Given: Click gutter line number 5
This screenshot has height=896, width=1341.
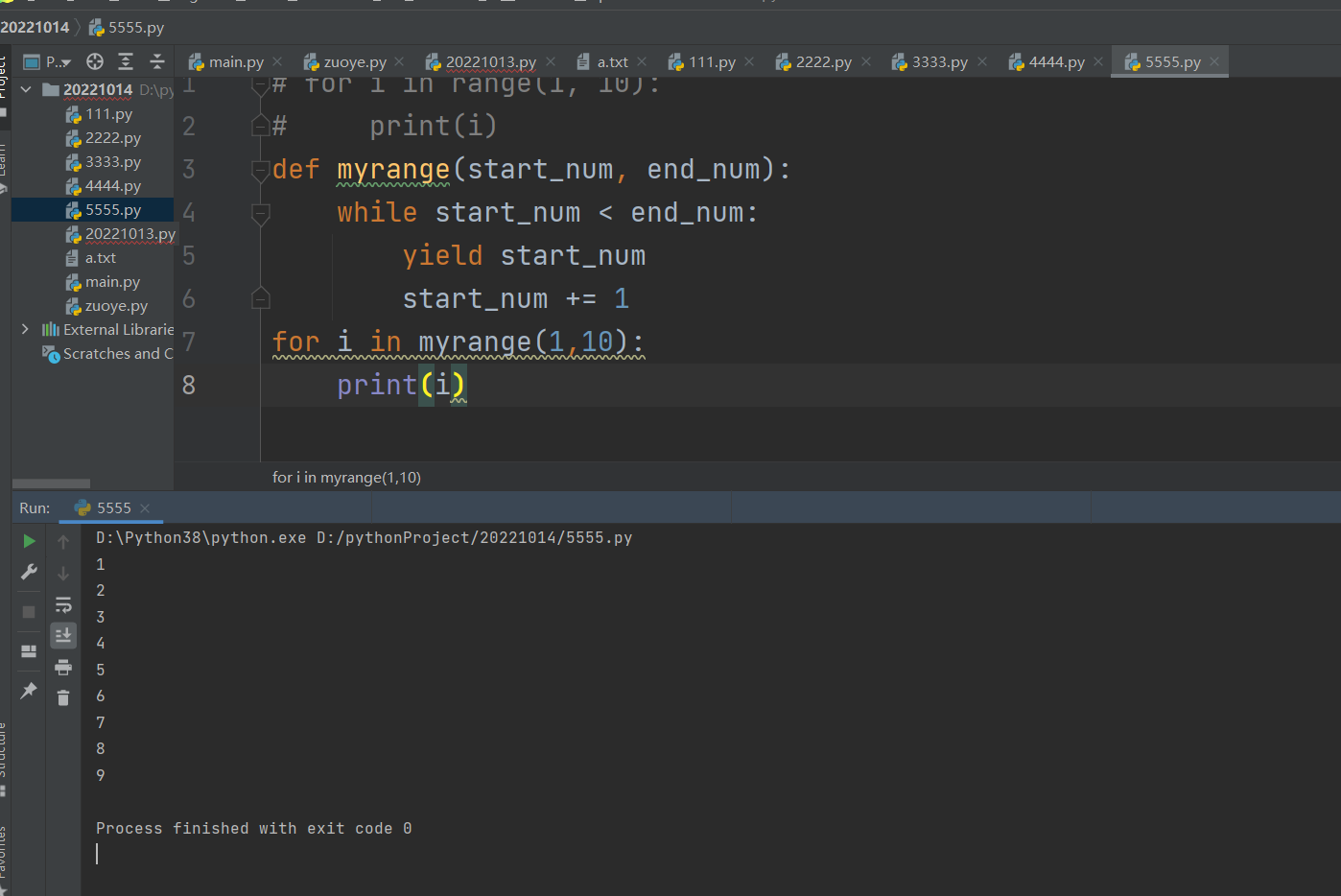Looking at the screenshot, I should pyautogui.click(x=189, y=256).
